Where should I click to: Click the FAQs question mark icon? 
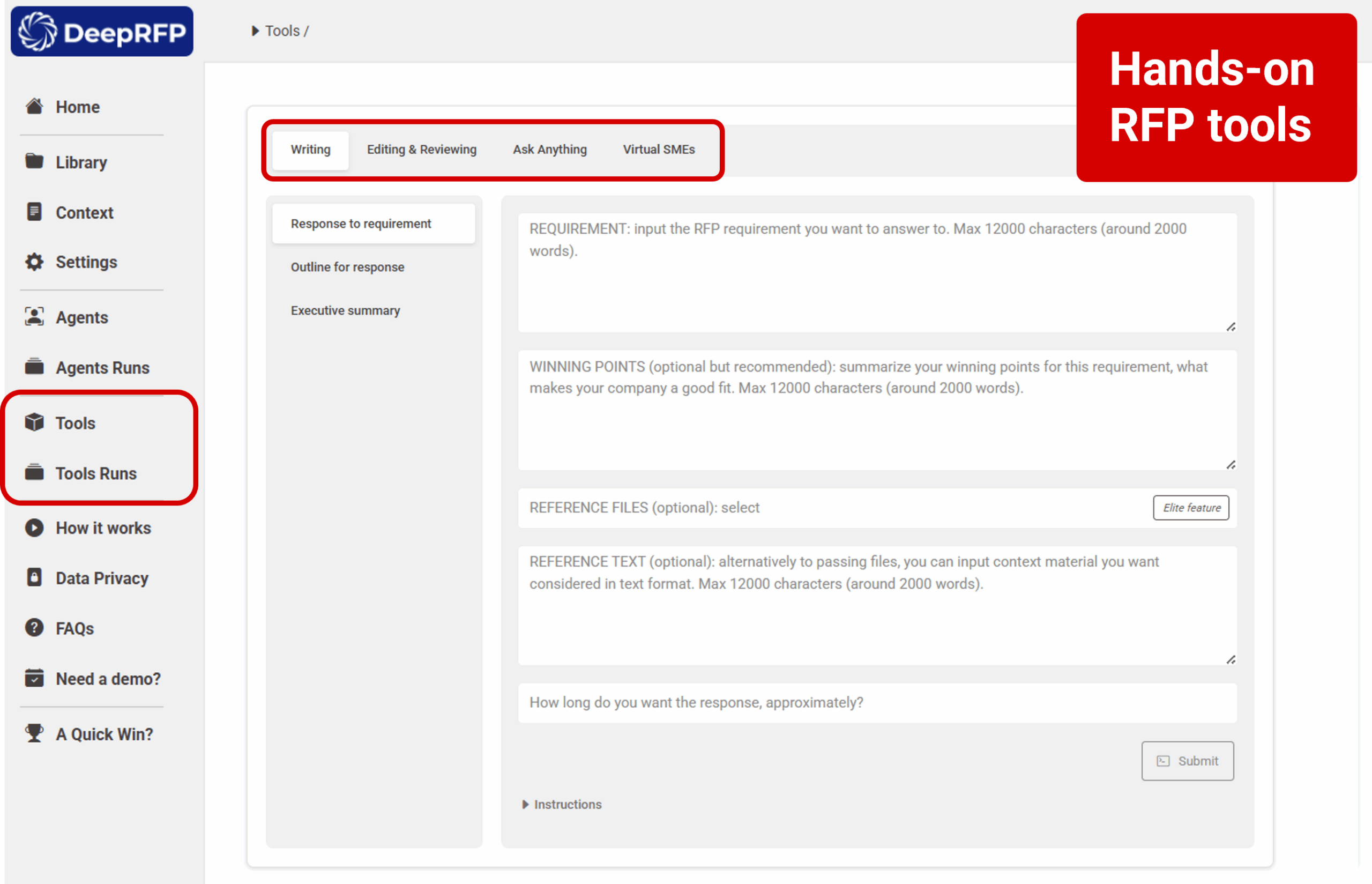[x=34, y=628]
